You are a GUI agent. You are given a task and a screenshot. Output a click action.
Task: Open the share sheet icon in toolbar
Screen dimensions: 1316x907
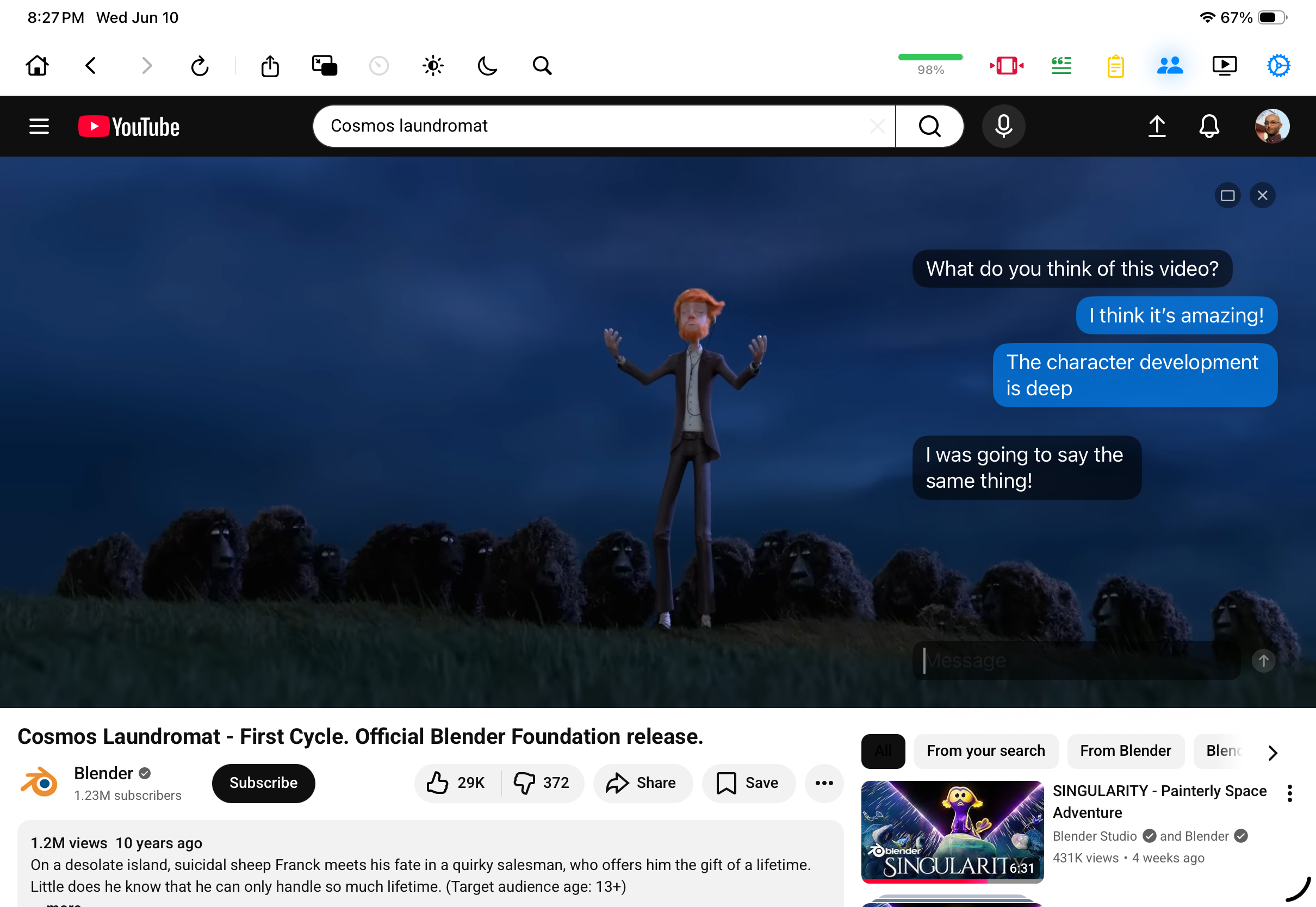[270, 66]
